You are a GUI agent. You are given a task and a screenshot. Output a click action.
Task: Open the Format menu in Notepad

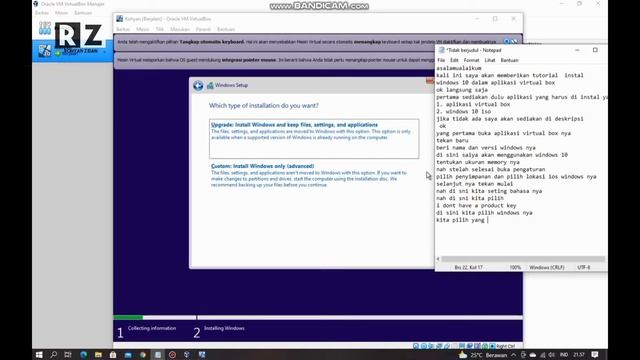[x=471, y=60]
